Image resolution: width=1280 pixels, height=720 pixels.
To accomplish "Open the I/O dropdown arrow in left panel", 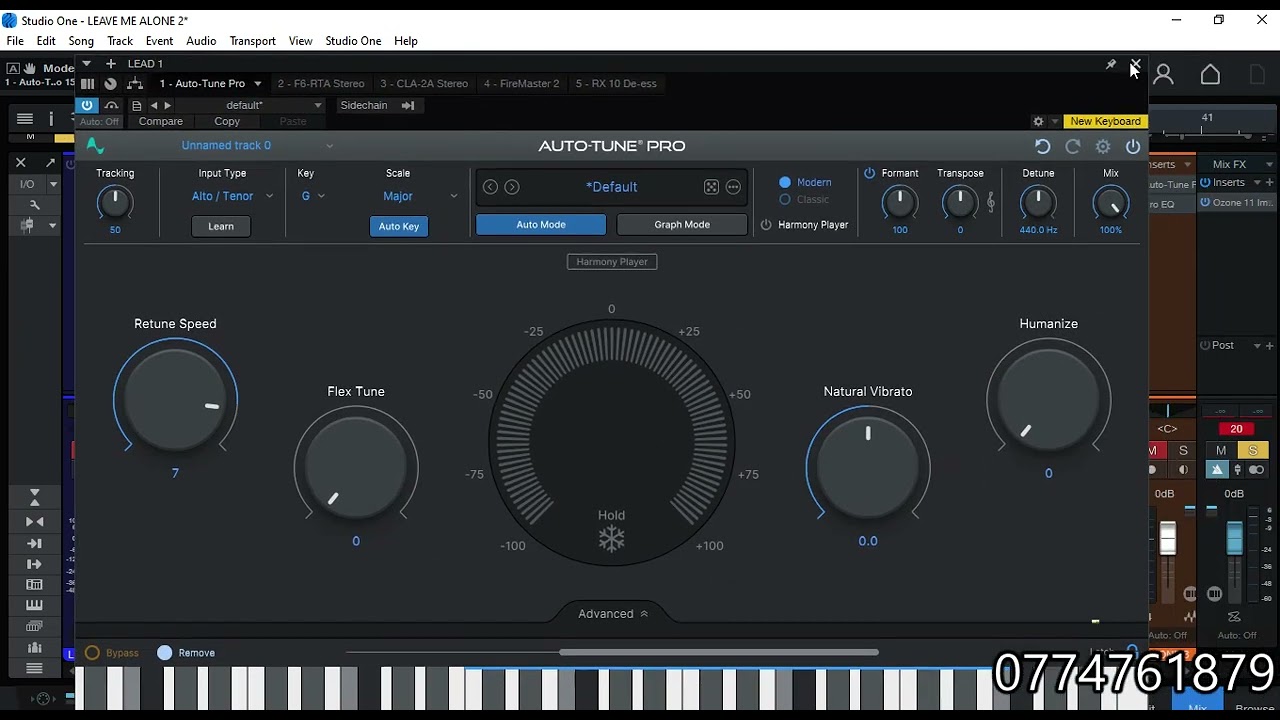I will 52,184.
